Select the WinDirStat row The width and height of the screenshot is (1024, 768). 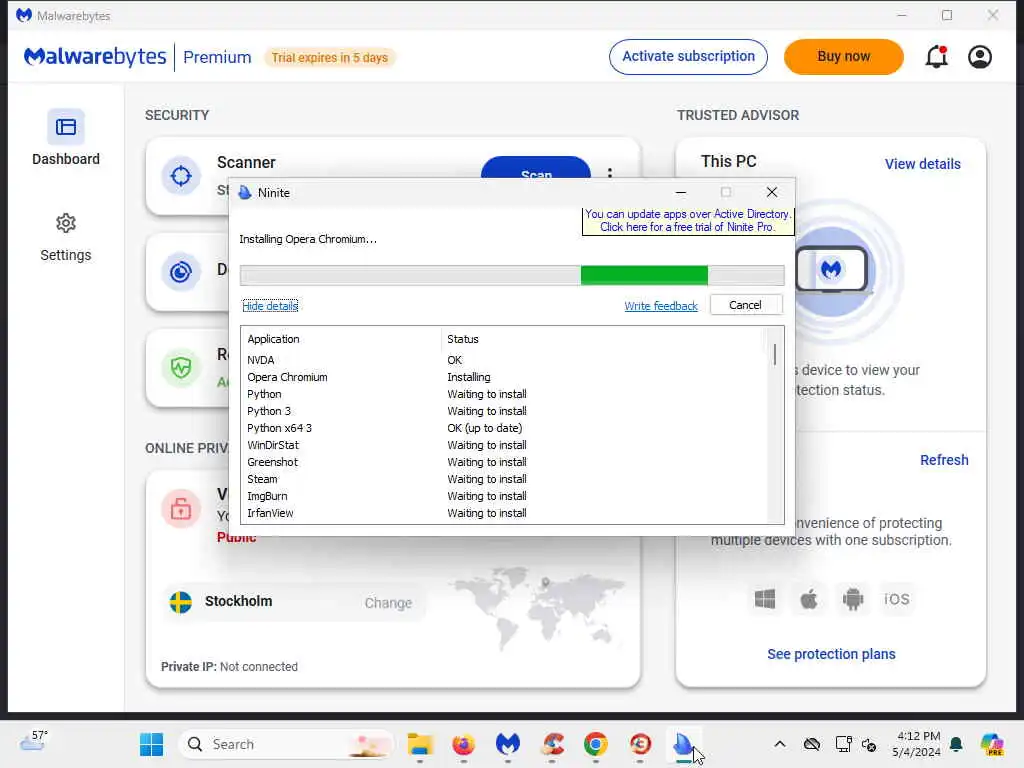coord(503,445)
